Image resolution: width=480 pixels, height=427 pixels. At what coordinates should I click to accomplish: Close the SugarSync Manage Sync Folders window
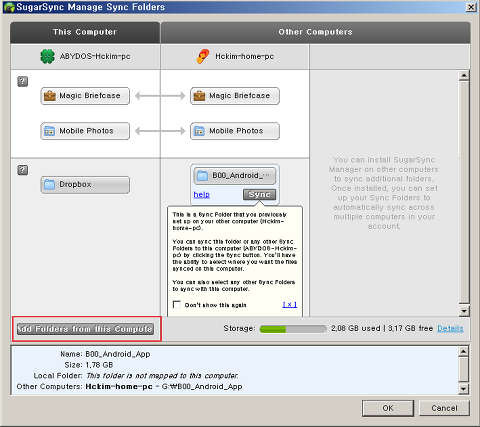(x=471, y=7)
